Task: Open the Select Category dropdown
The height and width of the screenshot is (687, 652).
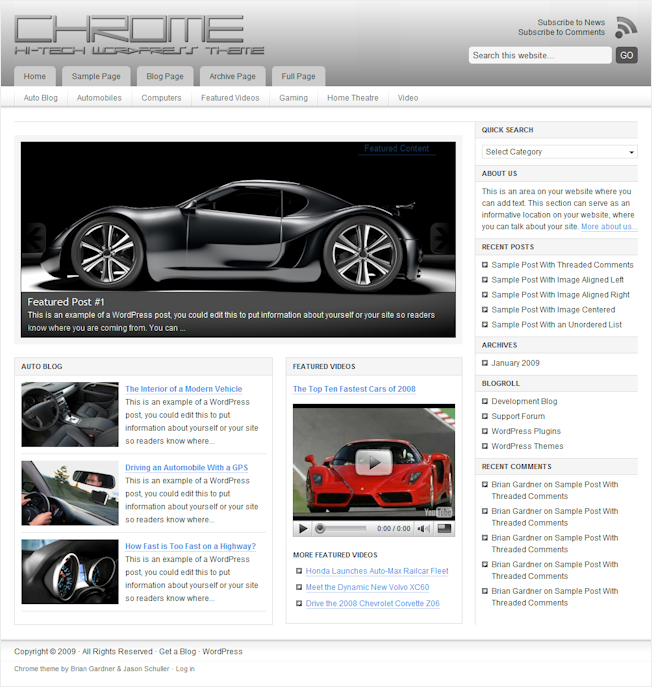Action: (x=560, y=152)
